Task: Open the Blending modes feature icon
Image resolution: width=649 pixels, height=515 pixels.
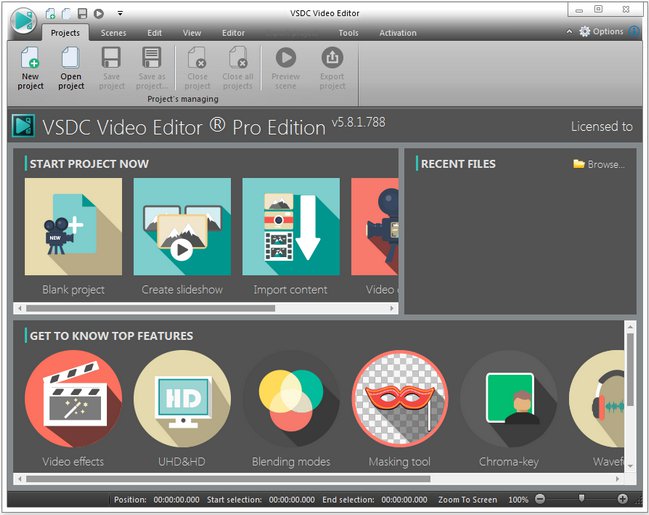Action: [291, 399]
